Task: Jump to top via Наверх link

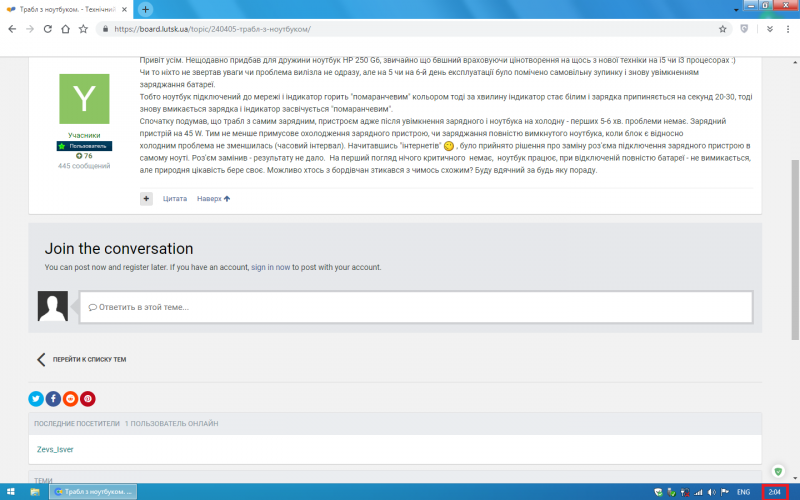Action: pos(213,199)
